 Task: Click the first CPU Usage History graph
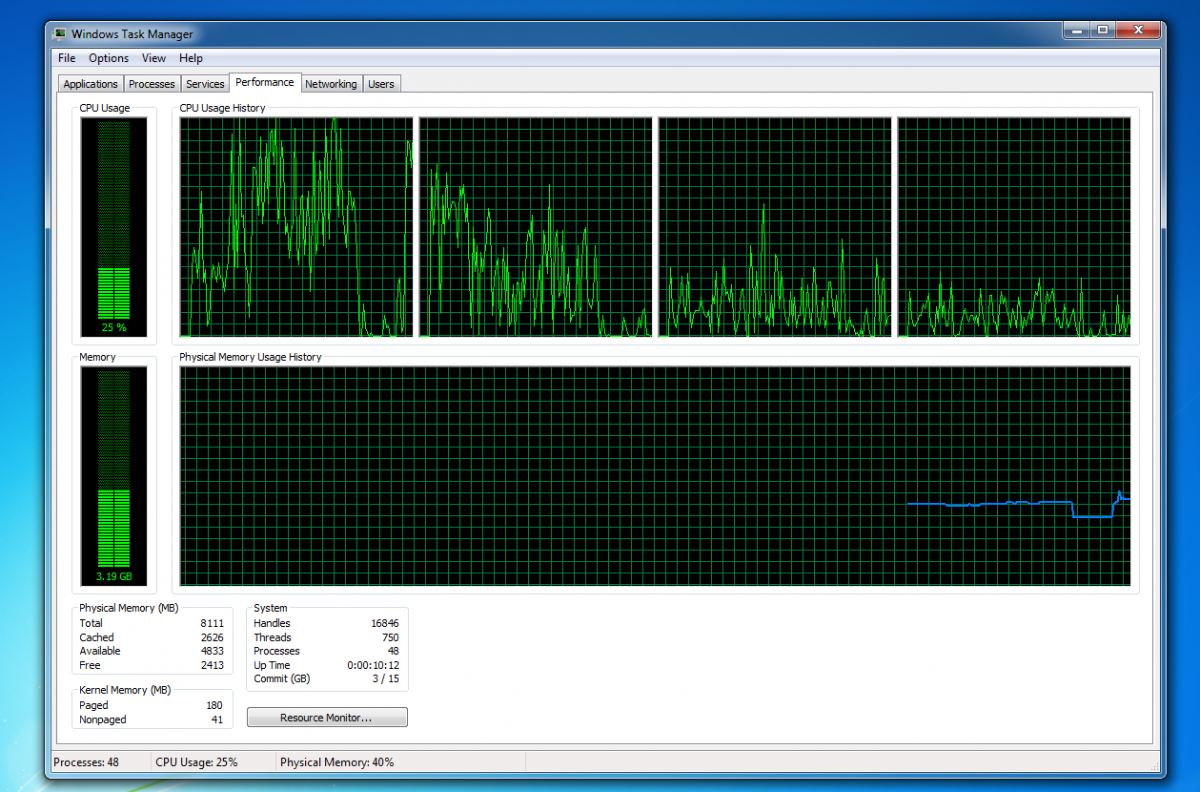[296, 227]
